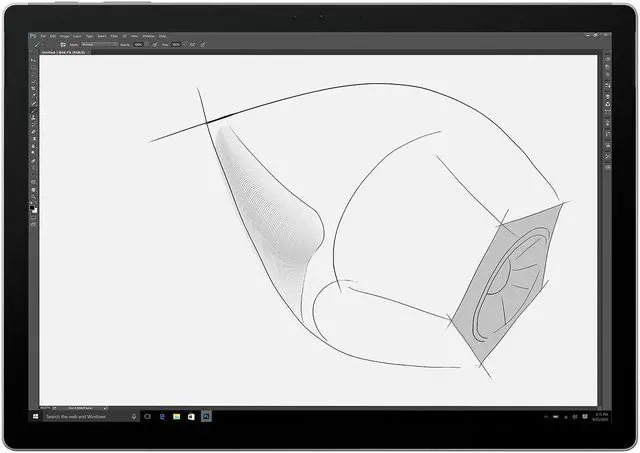Select the Brush tool in the left toolbar
This screenshot has width=640, height=453.
click(35, 111)
